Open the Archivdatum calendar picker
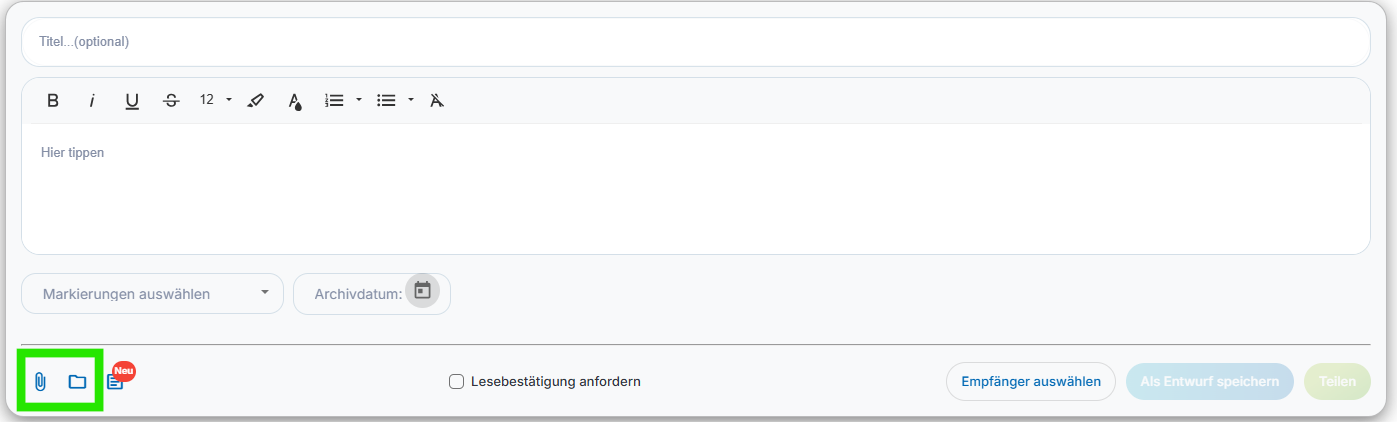Screen dimensions: 1397x422 (x=422, y=291)
